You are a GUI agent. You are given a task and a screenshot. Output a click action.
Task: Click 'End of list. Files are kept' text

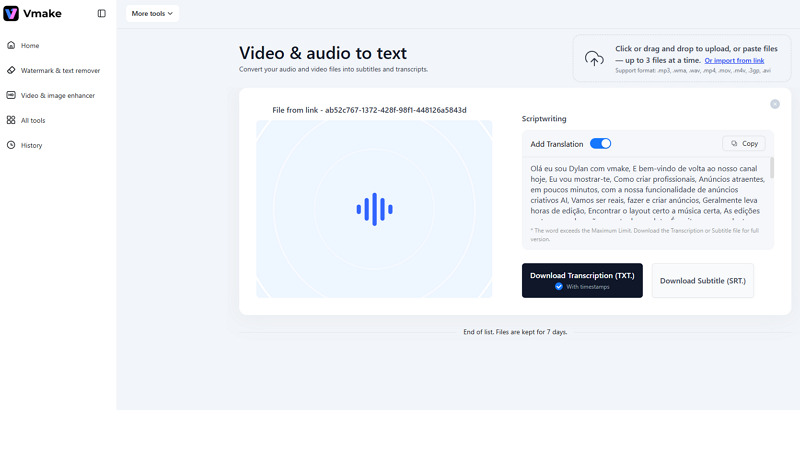tap(515, 332)
